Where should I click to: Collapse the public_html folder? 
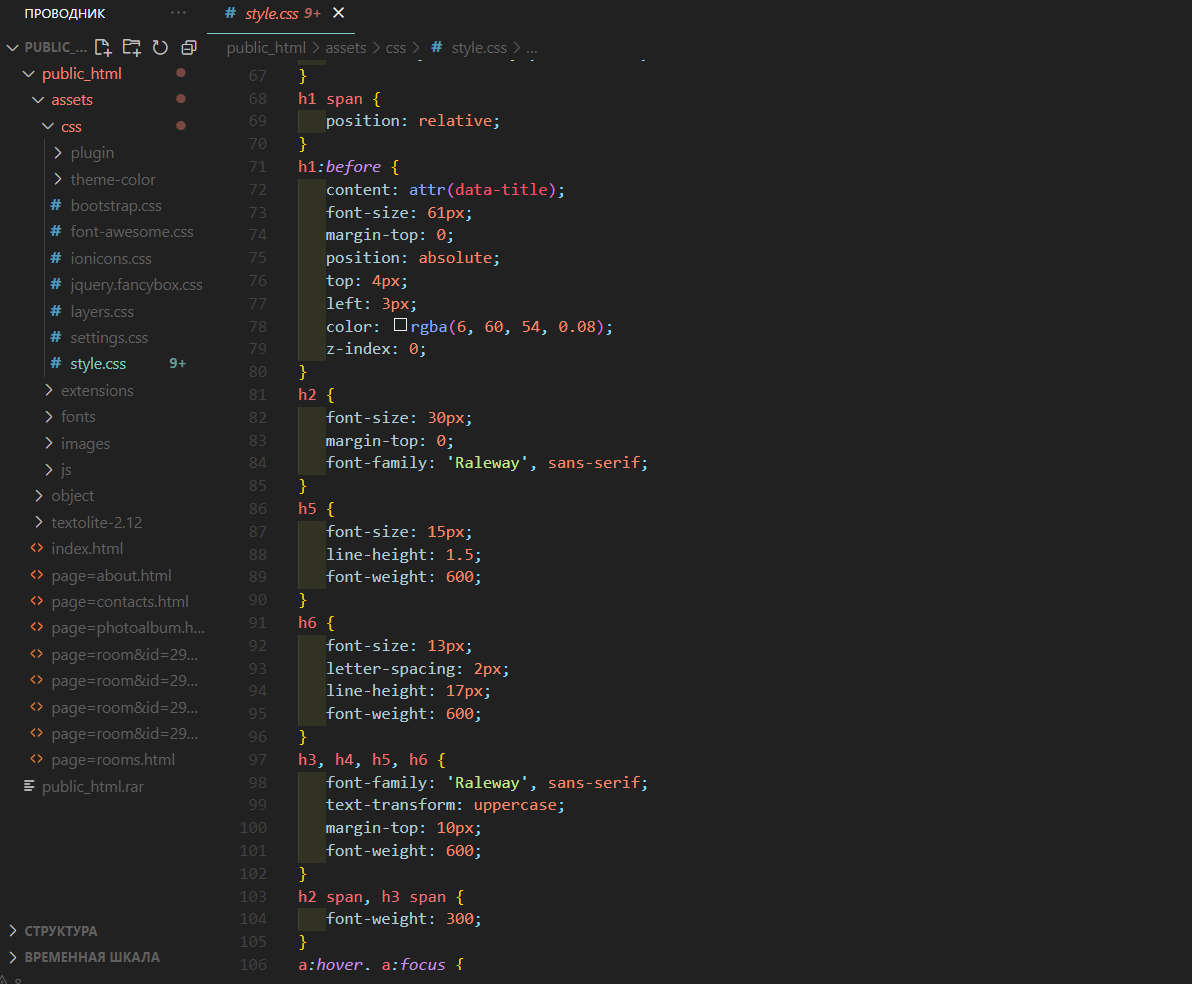(x=29, y=74)
